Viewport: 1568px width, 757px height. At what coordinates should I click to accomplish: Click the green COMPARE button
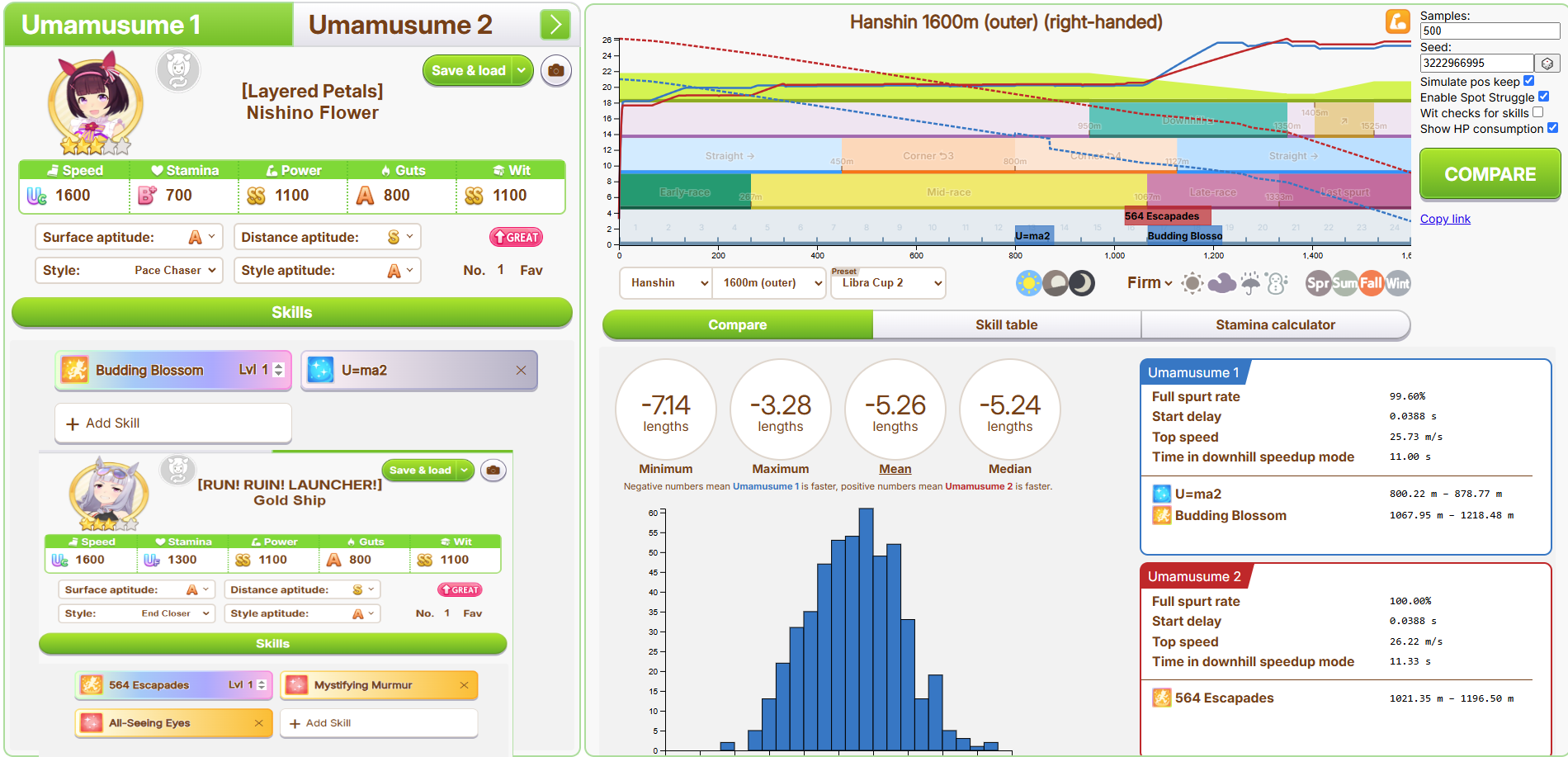click(x=1490, y=174)
